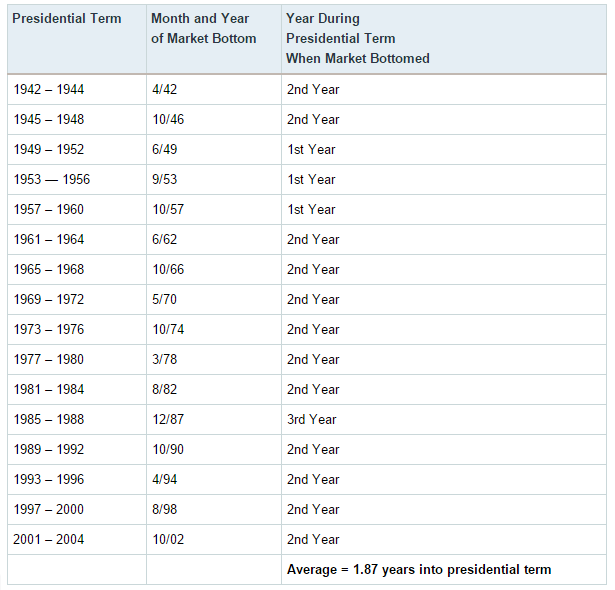Select the 1981 – 1984 term cell
Image resolution: width=615 pixels, height=590 pixels.
point(49,389)
